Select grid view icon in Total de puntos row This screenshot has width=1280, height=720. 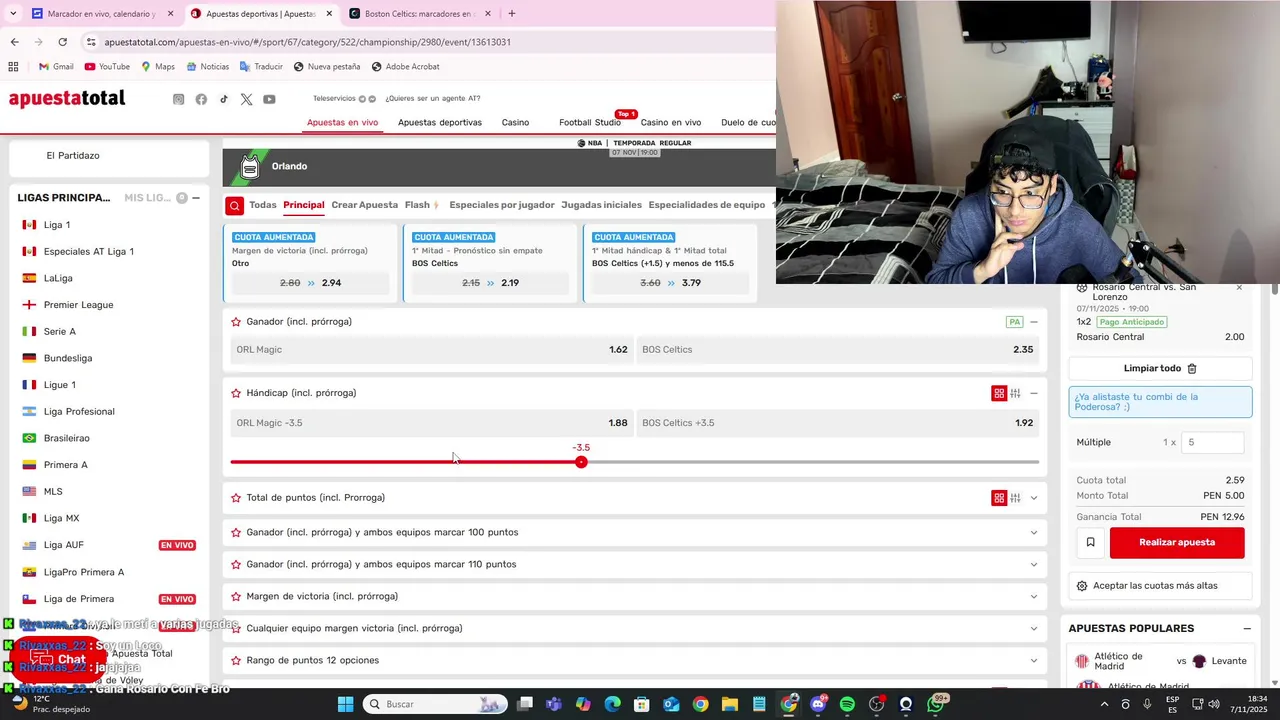click(998, 498)
